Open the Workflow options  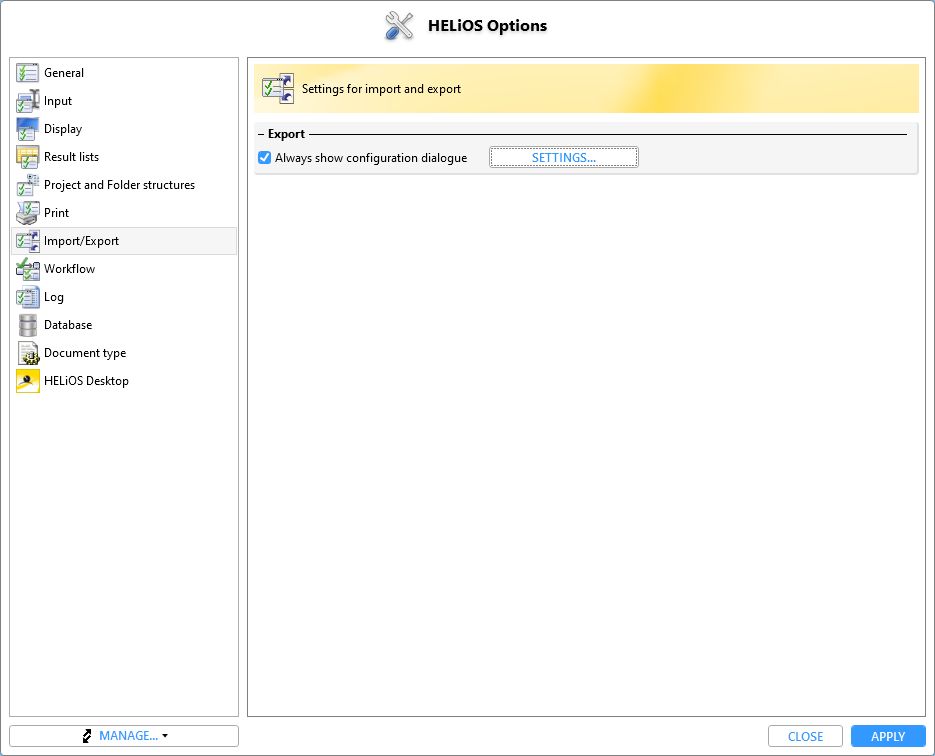point(70,269)
